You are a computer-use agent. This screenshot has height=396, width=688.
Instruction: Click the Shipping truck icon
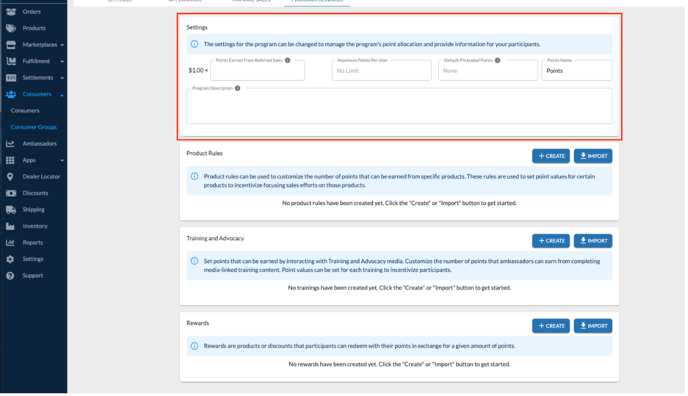point(11,210)
